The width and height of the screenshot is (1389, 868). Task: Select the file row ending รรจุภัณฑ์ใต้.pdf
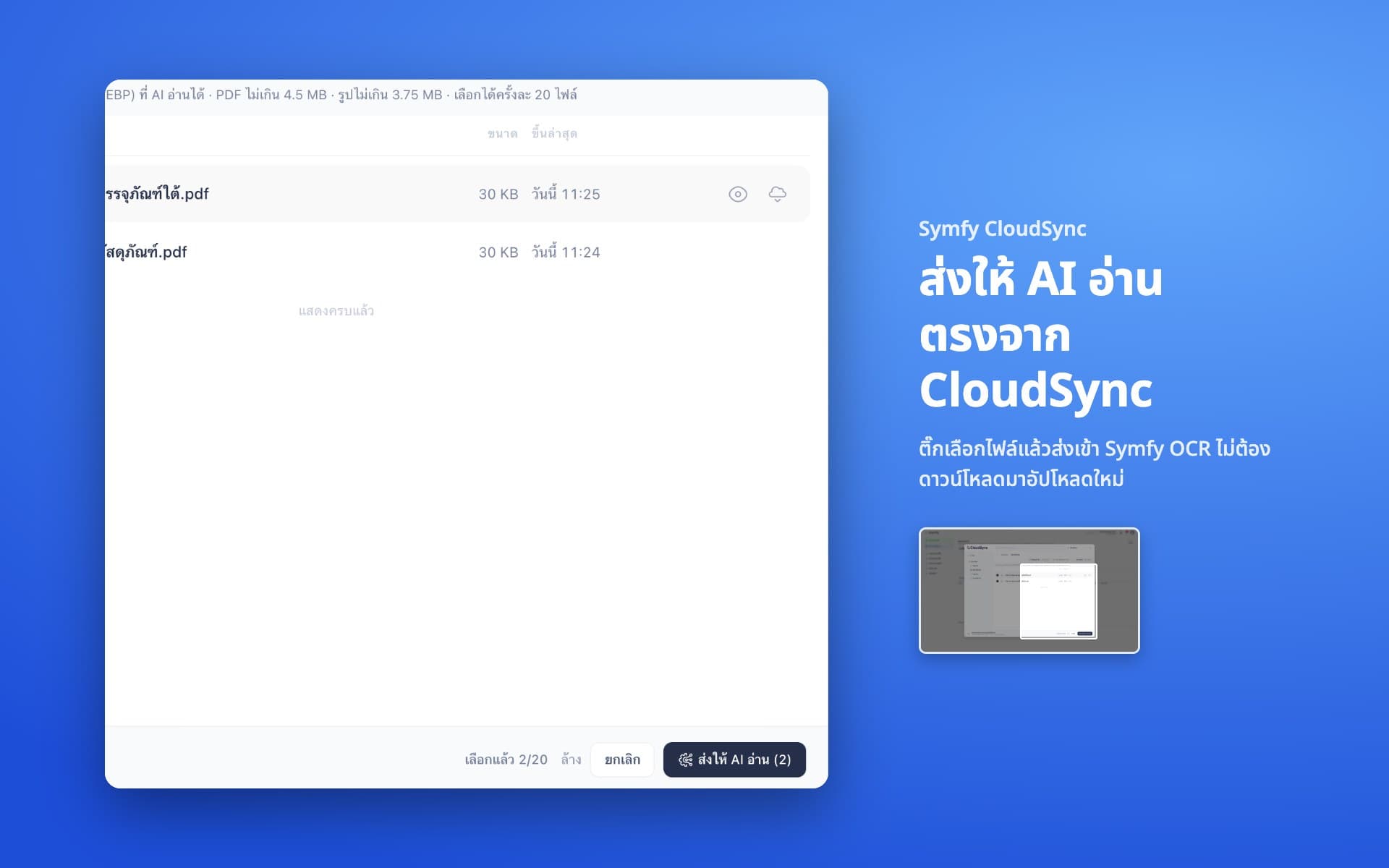pyautogui.click(x=457, y=194)
